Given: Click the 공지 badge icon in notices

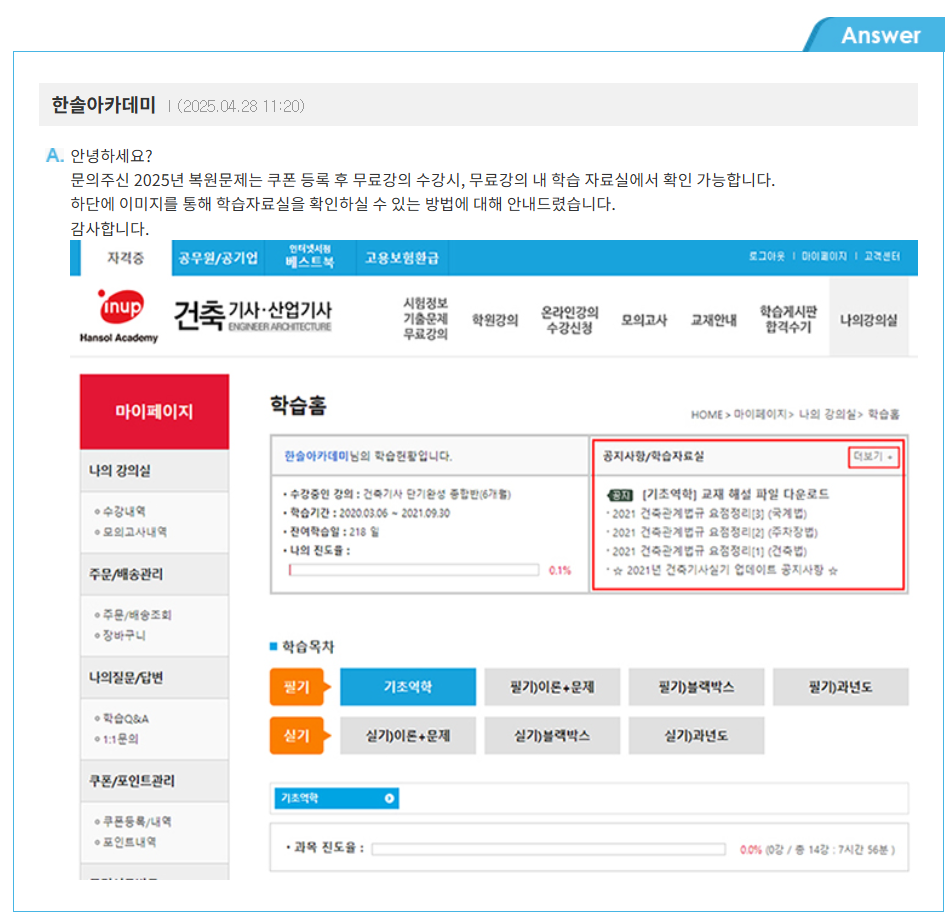Looking at the screenshot, I should point(621,495).
